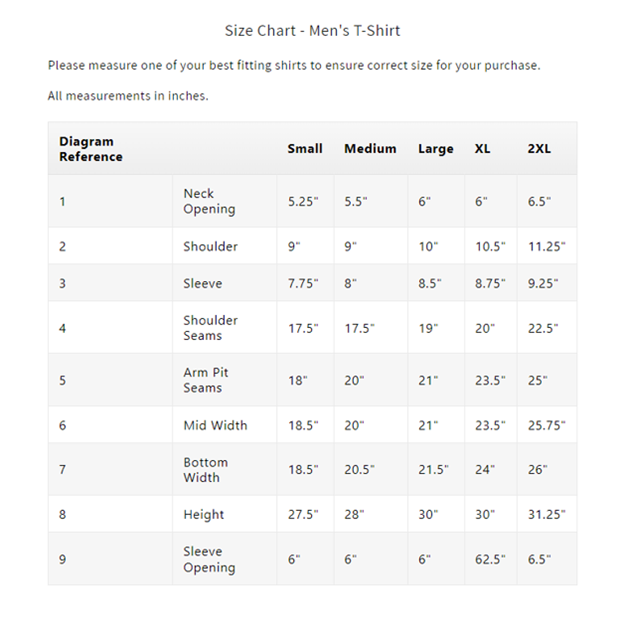Click the "All measurements in inches" note
The width and height of the screenshot is (624, 624).
(x=128, y=96)
